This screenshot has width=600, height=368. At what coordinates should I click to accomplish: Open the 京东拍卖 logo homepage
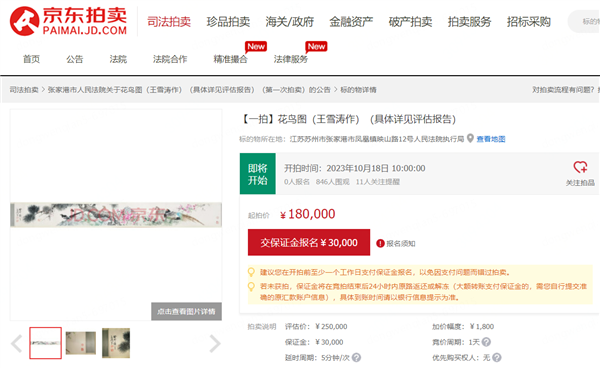(x=68, y=21)
